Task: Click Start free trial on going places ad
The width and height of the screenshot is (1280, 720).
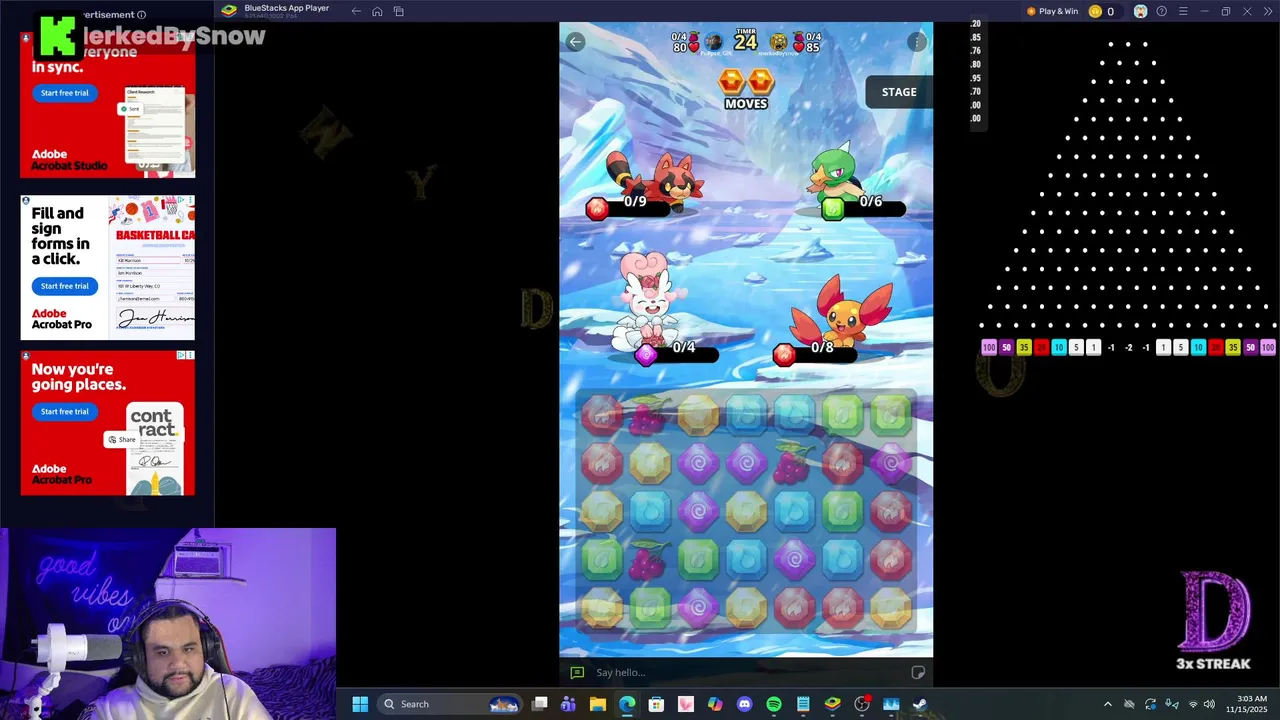Action: click(x=65, y=412)
